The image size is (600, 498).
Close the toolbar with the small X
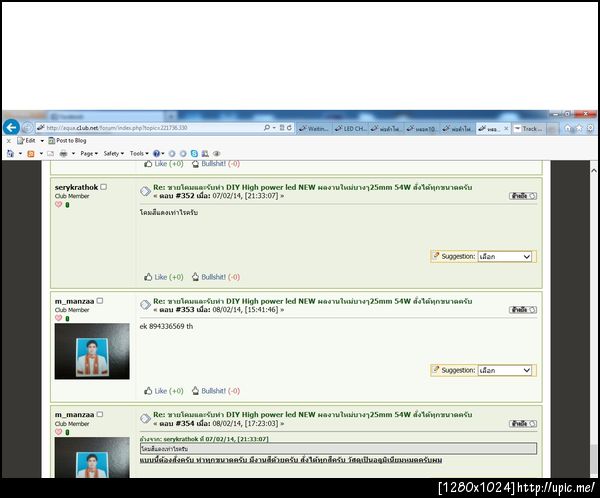(8, 141)
